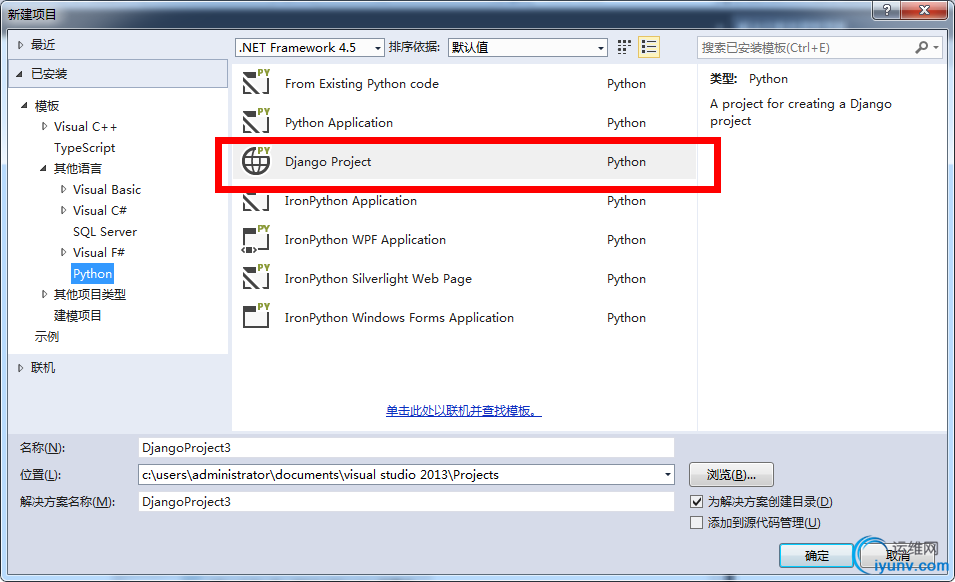Click the IronPython WPF Application icon
Image resolution: width=955 pixels, height=582 pixels.
pyautogui.click(x=256, y=239)
